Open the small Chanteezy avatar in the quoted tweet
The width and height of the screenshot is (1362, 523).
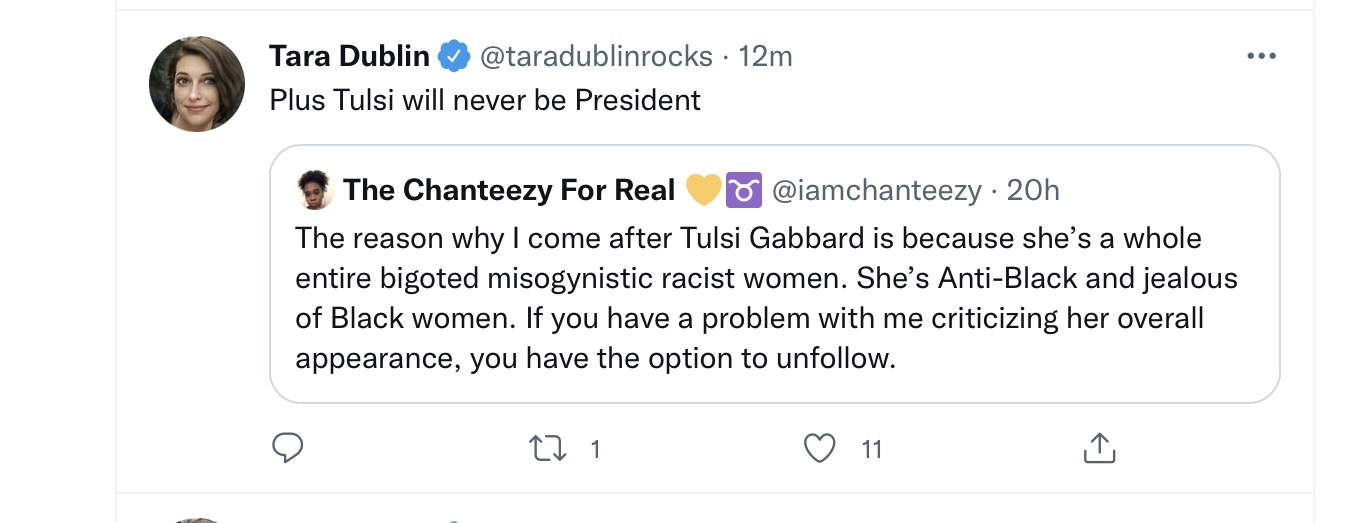click(x=316, y=190)
